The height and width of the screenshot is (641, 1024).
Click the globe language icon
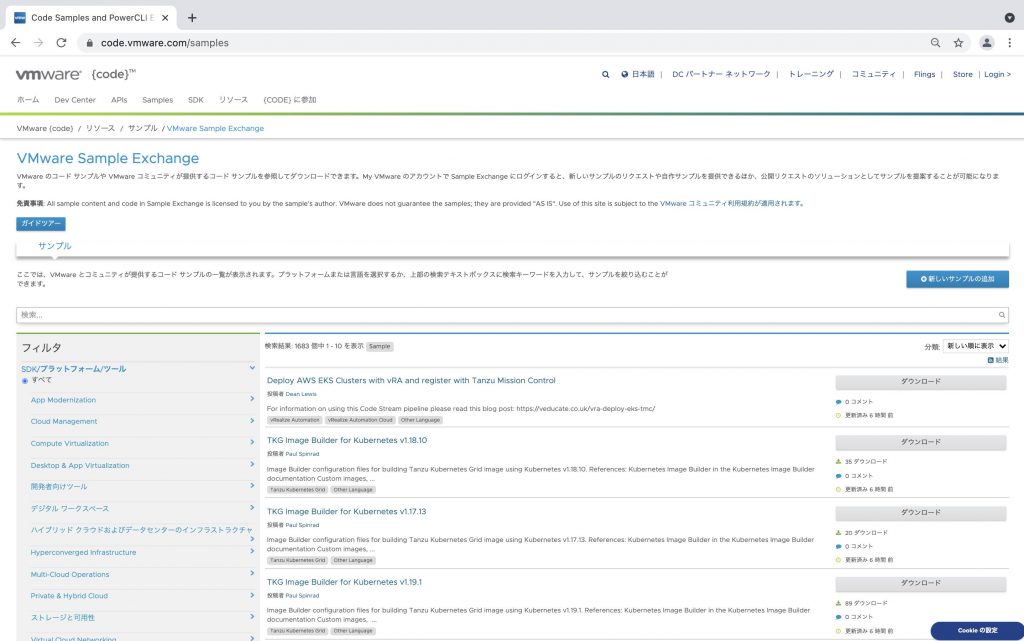pyautogui.click(x=625, y=74)
